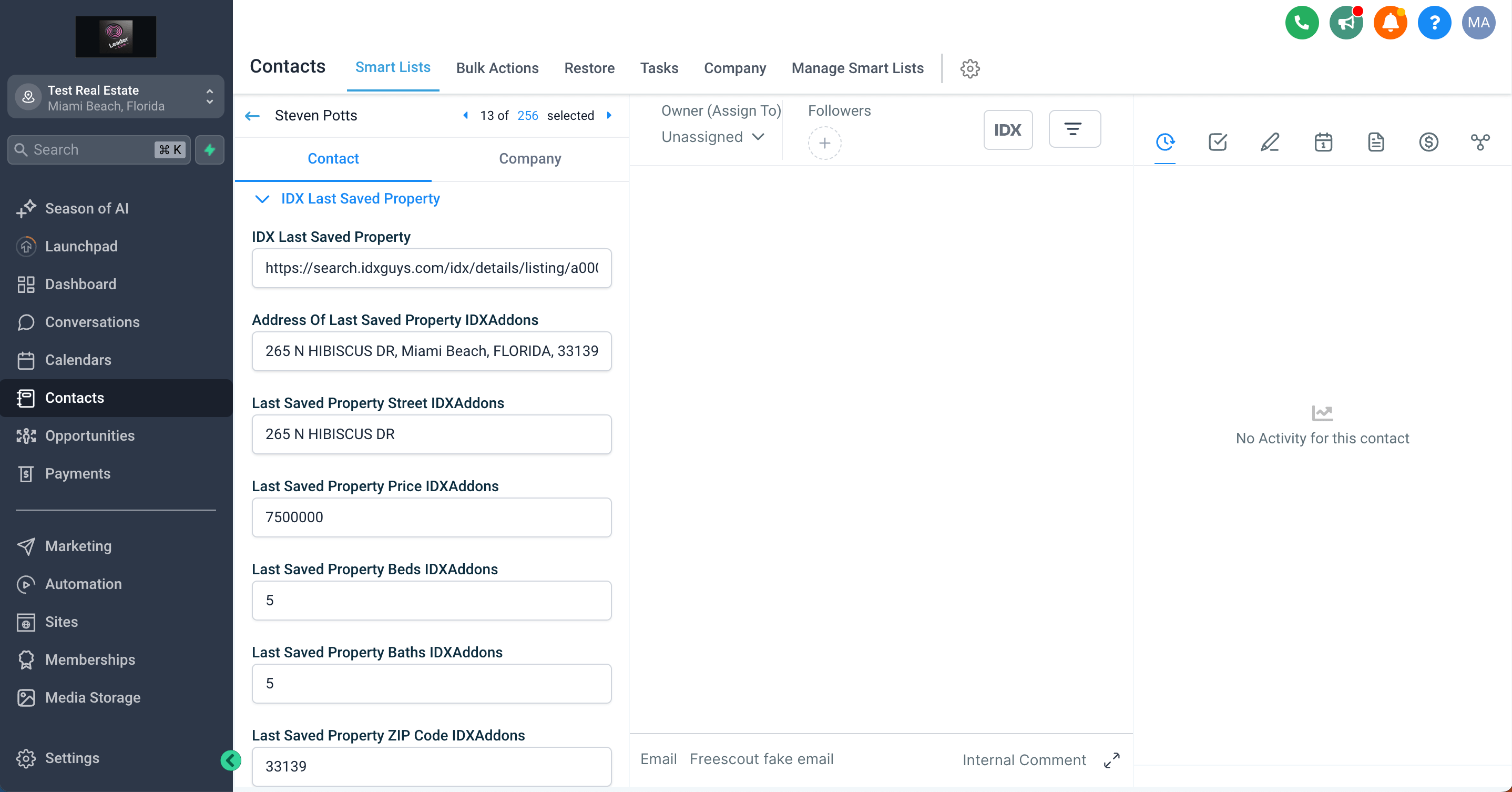Click the green phone dialer icon
Screen dimensions: 1512x792
tap(1301, 23)
